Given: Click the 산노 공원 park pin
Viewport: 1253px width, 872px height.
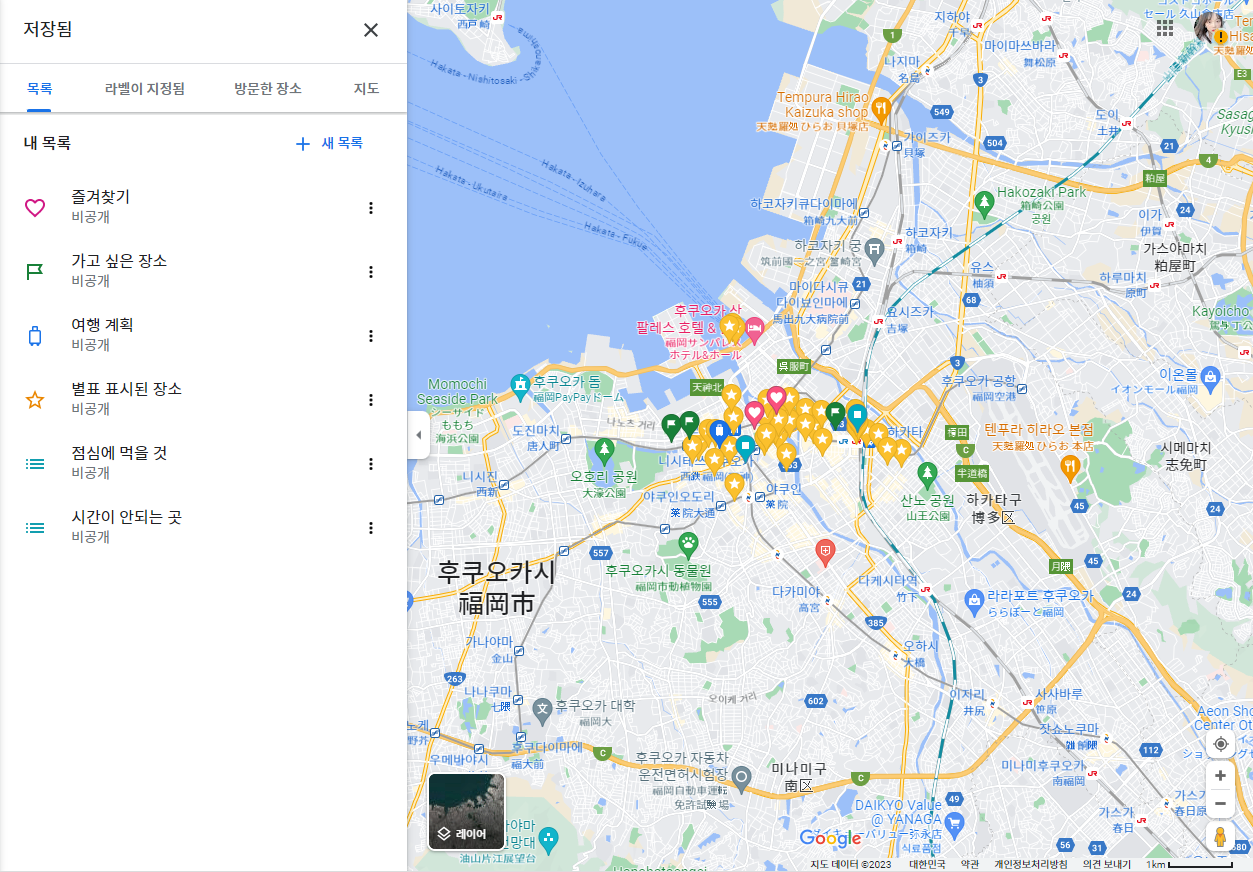Looking at the screenshot, I should (927, 472).
